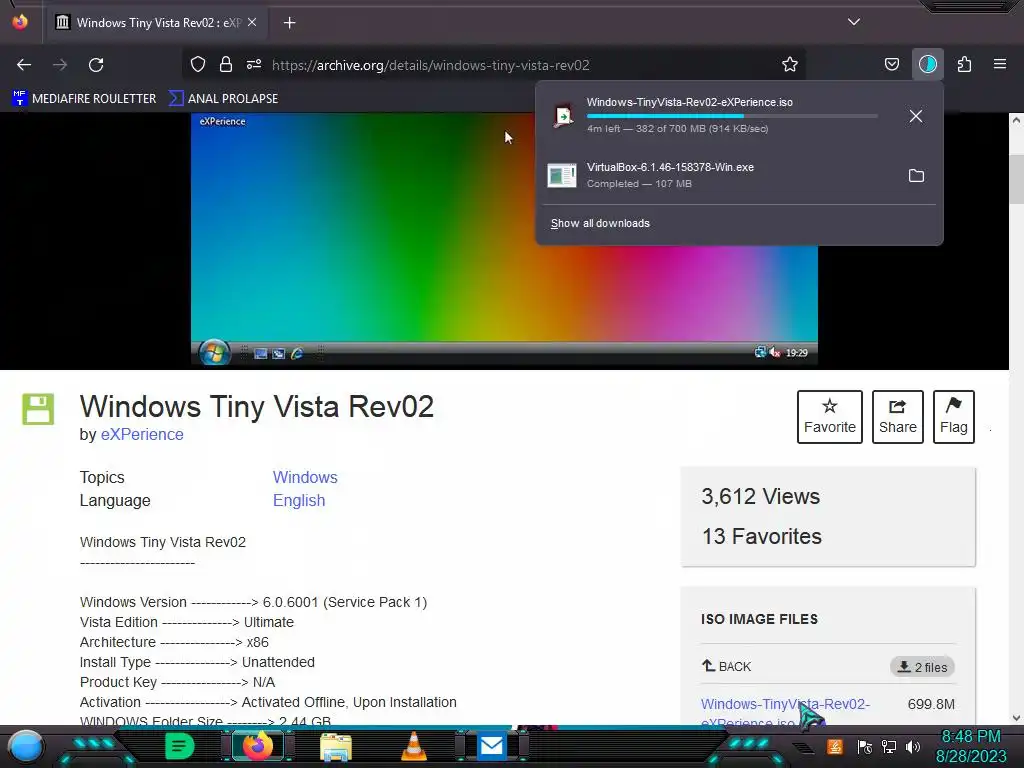Open MEDIAFIRE ROULETTER bookmark
The image size is (1024, 768).
point(84,99)
